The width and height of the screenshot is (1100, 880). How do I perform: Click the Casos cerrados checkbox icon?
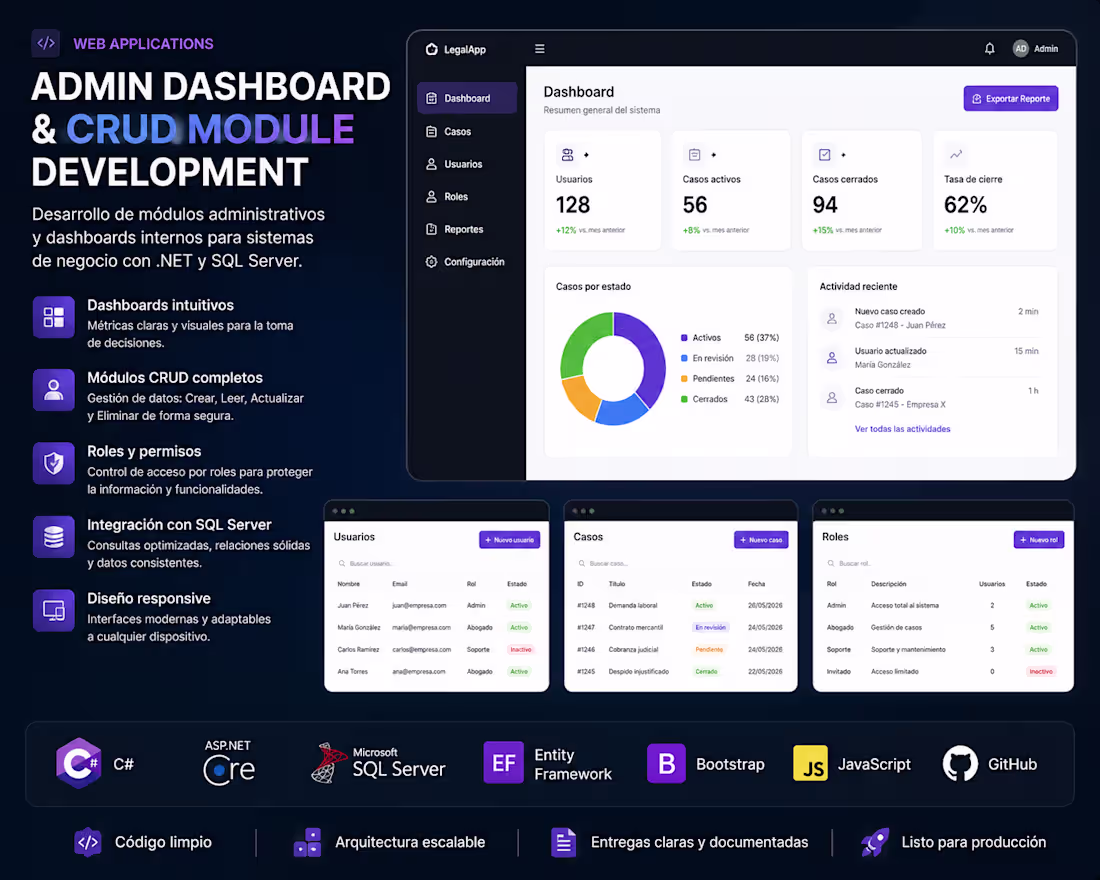coord(824,154)
